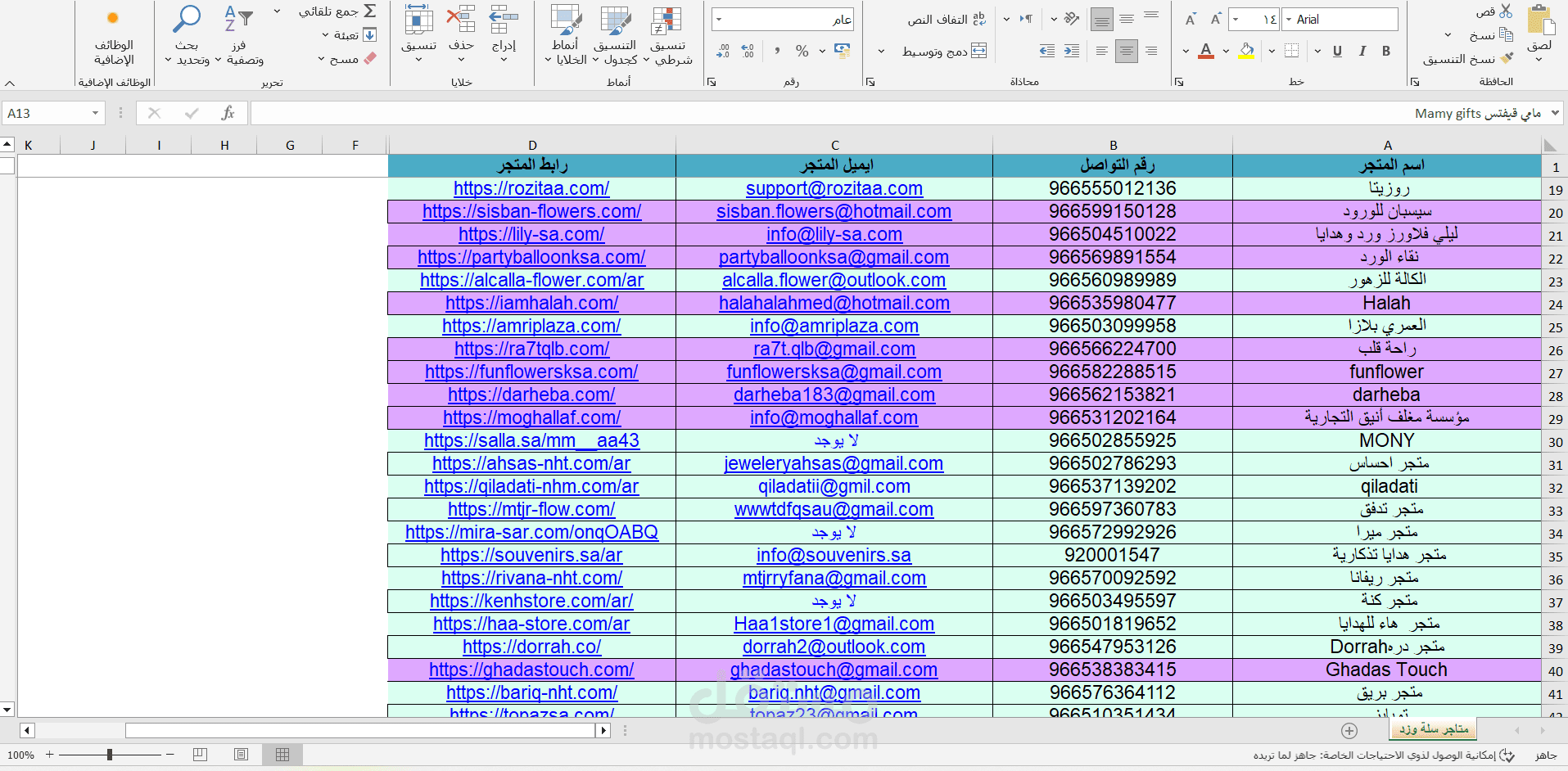Select the متاجر سلة ورد sheet tab
This screenshot has width=1568, height=771.
tap(1434, 728)
